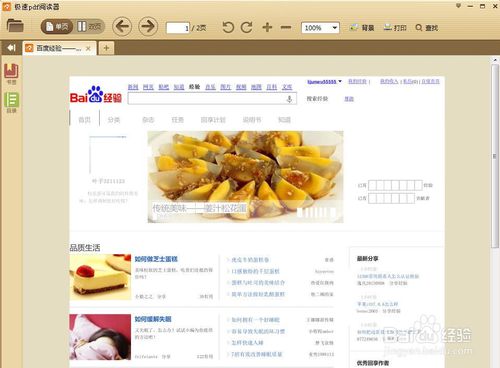Screen dimensions: 500x368
Task: Zoom in with the plus icon
Action: click(267, 27)
